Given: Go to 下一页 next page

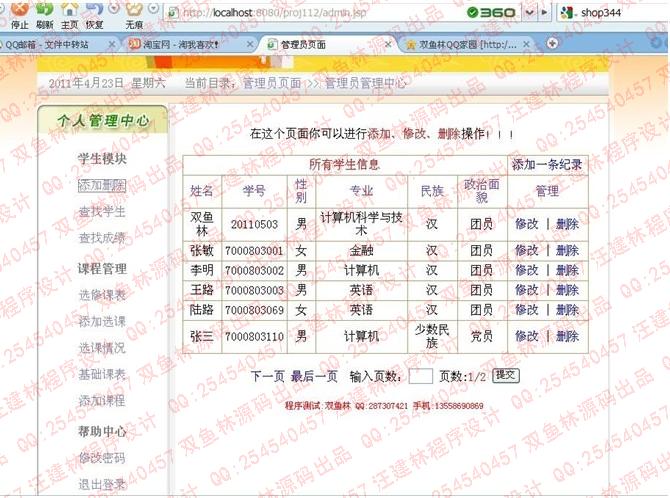Looking at the screenshot, I should tap(267, 376).
